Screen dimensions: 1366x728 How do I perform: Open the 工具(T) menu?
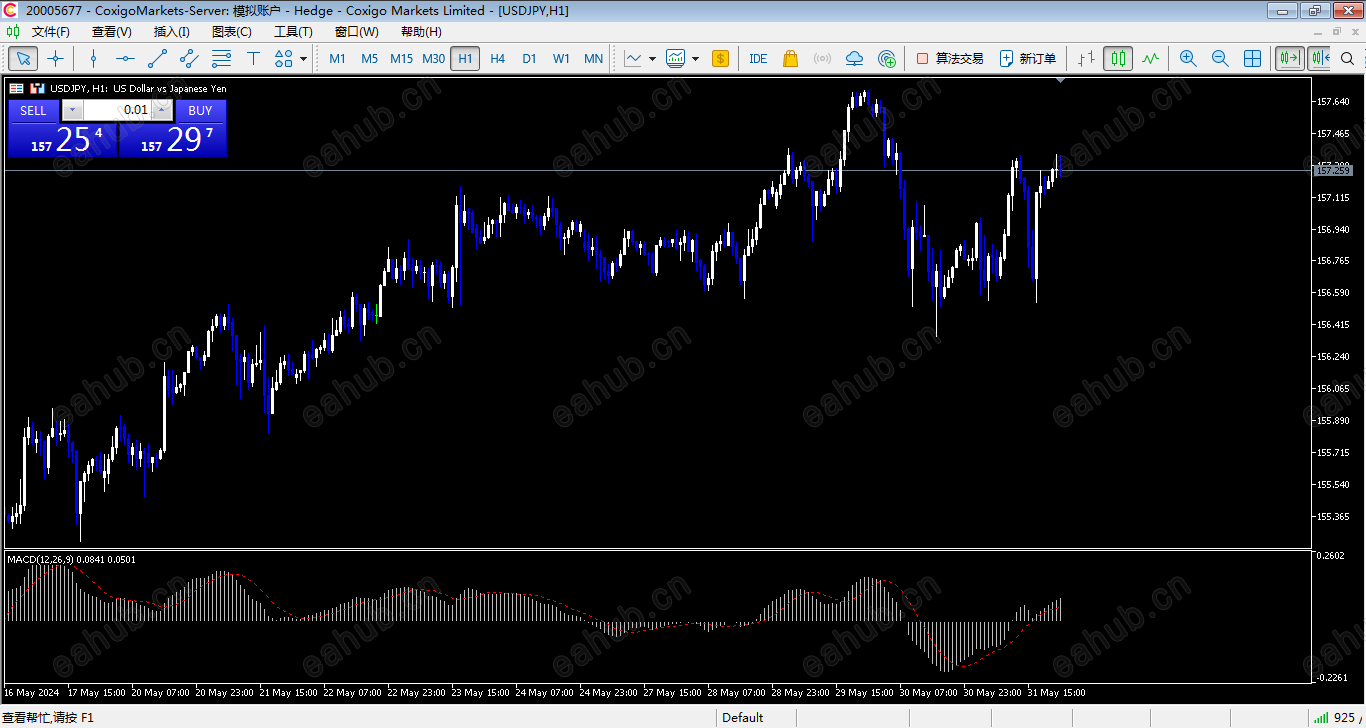(293, 31)
